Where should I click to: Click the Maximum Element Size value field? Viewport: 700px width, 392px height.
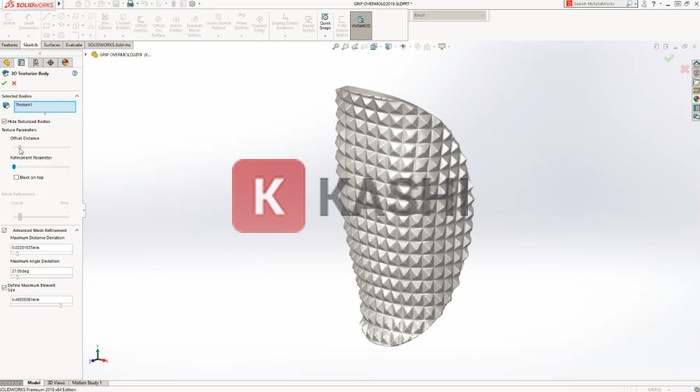click(x=41, y=300)
